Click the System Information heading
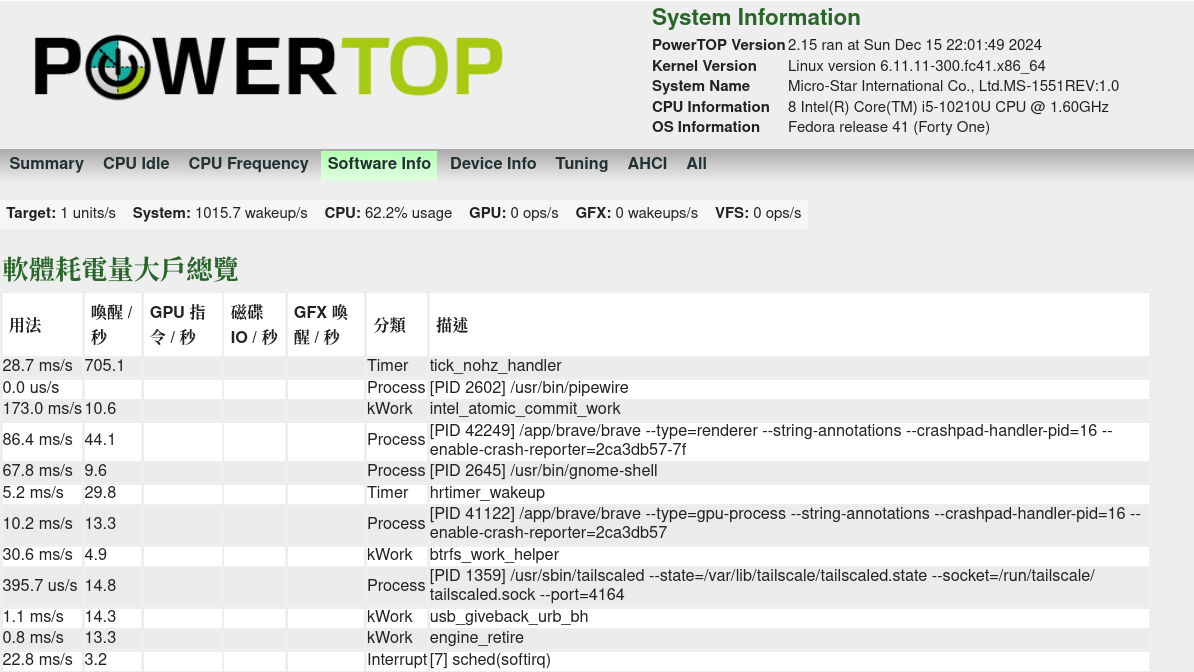 pos(756,18)
